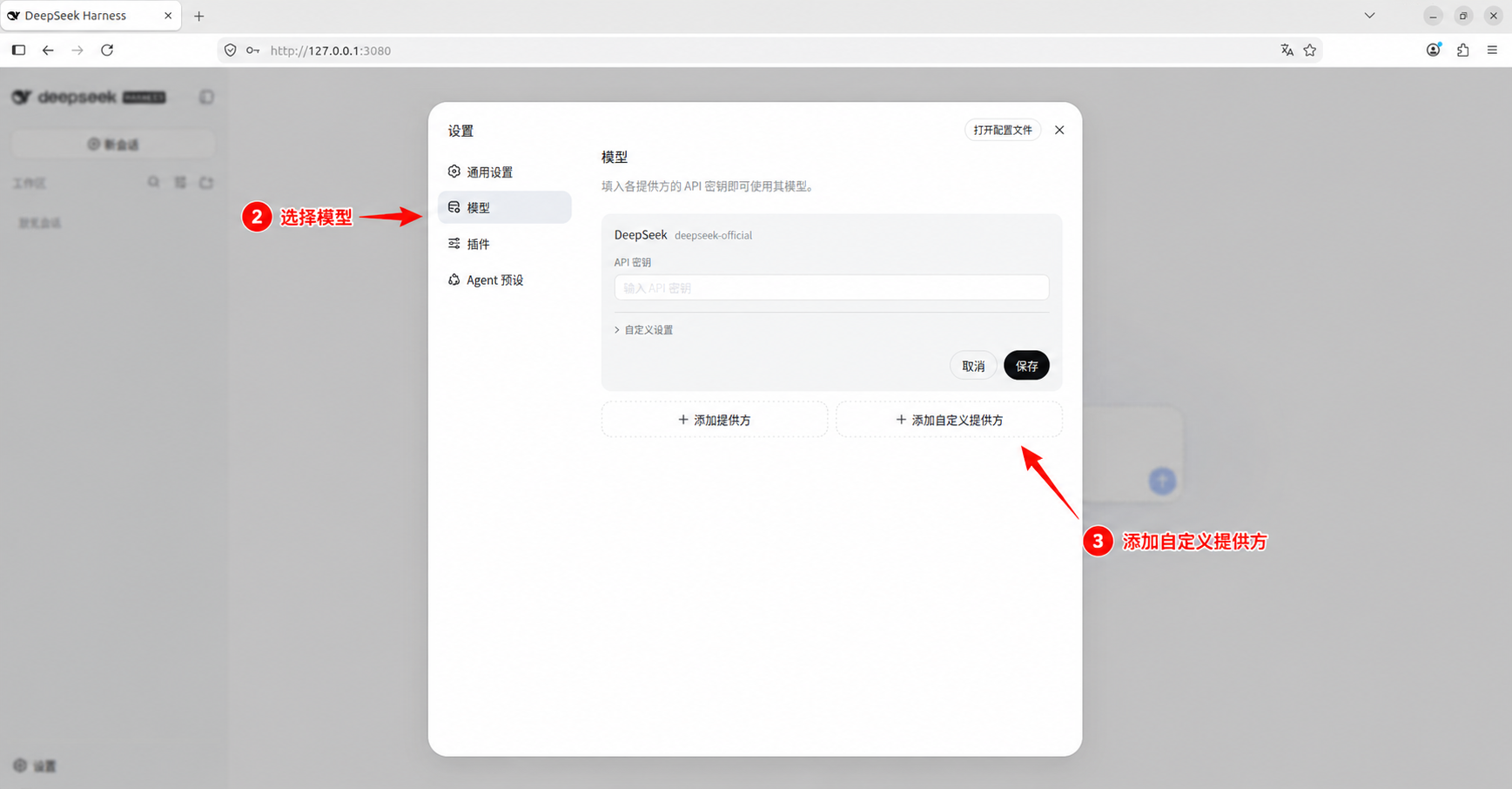Click the 新会话 button in sidebar

click(x=113, y=144)
